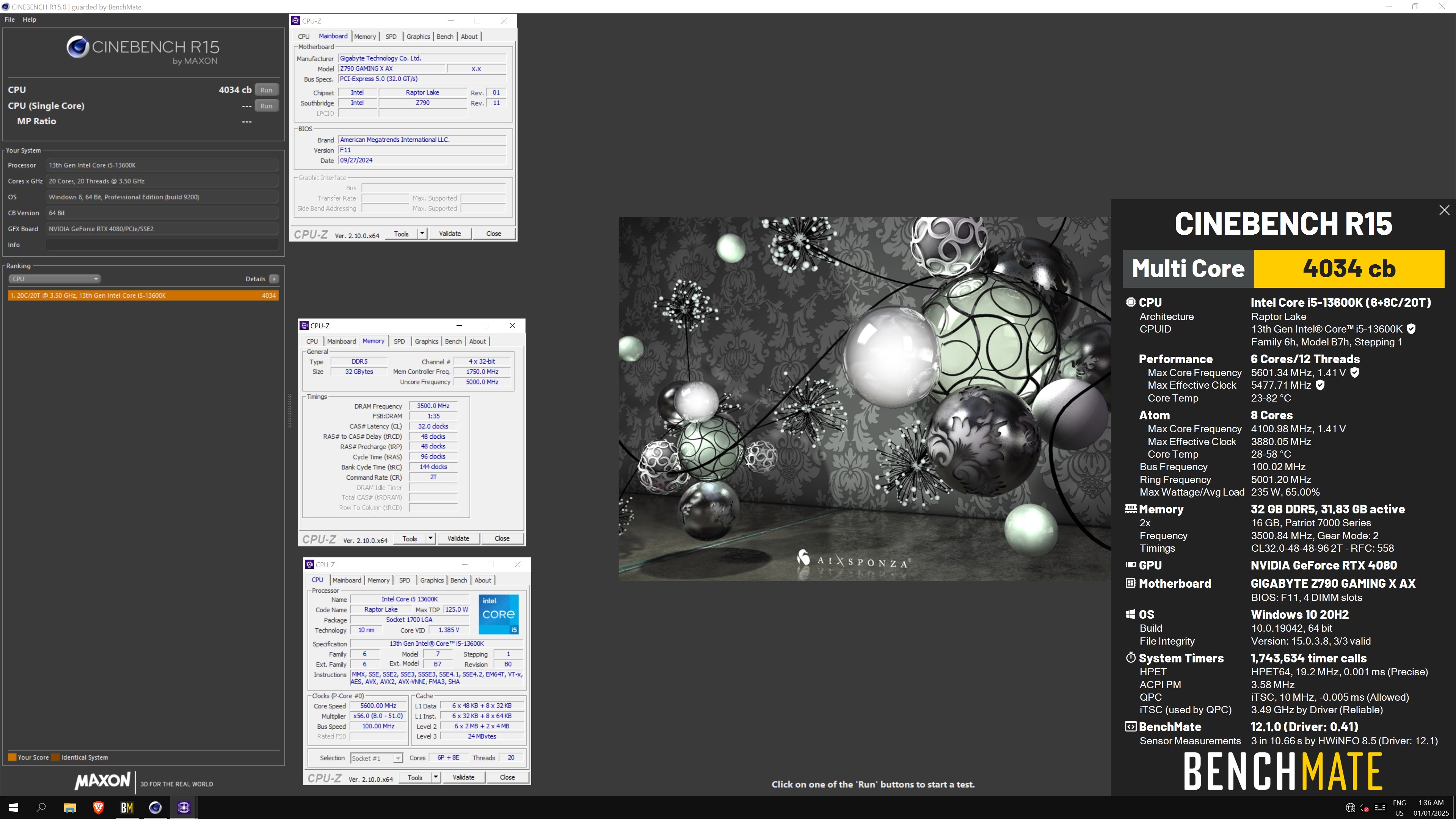This screenshot has width=1456, height=819.
Task: Click the Cinebench R15 logo sphere
Action: coord(78,47)
